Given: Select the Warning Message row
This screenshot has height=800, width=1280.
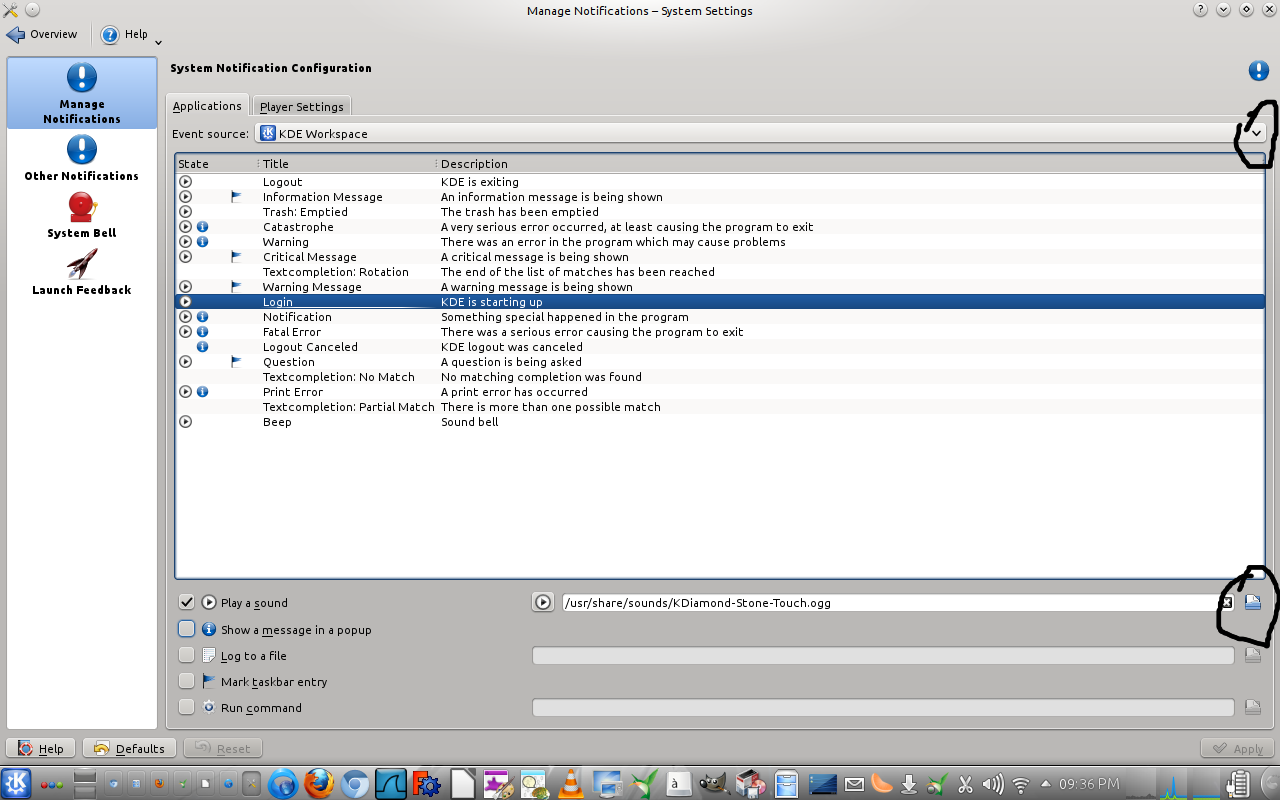Looking at the screenshot, I should tap(720, 287).
